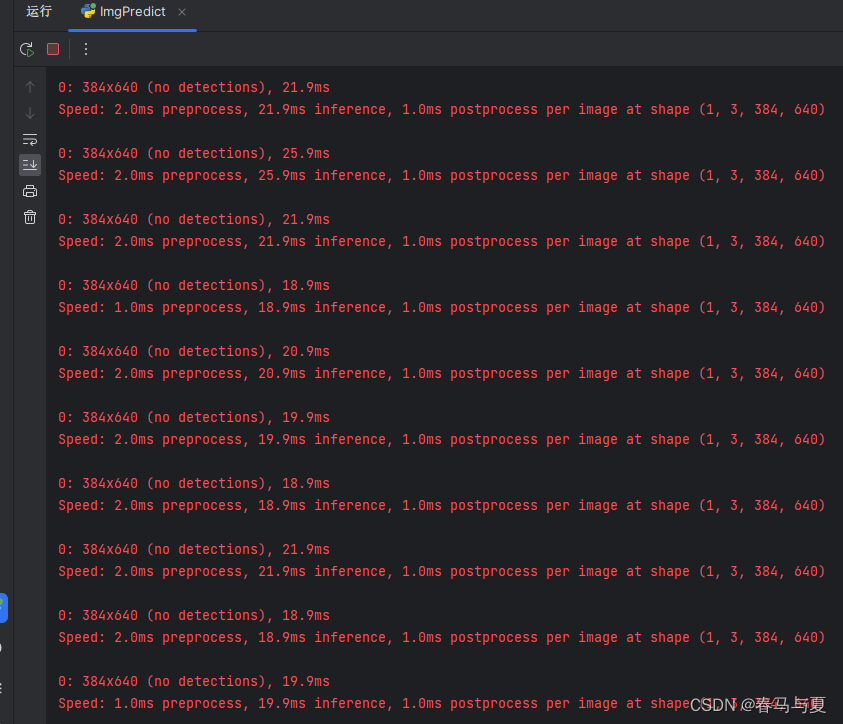
Task: Toggle soft-wrap for console output
Action: tap(30, 139)
